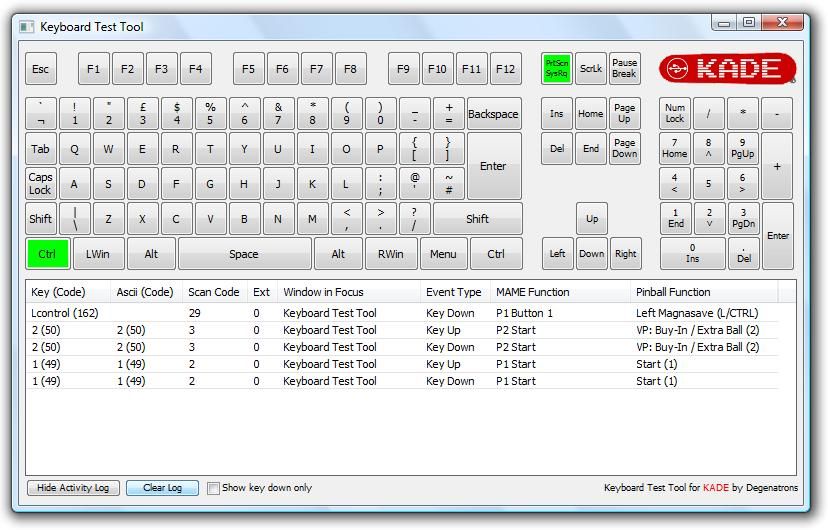Click the numpad plus key
Screen dimensions: 828x530
pyautogui.click(x=777, y=166)
